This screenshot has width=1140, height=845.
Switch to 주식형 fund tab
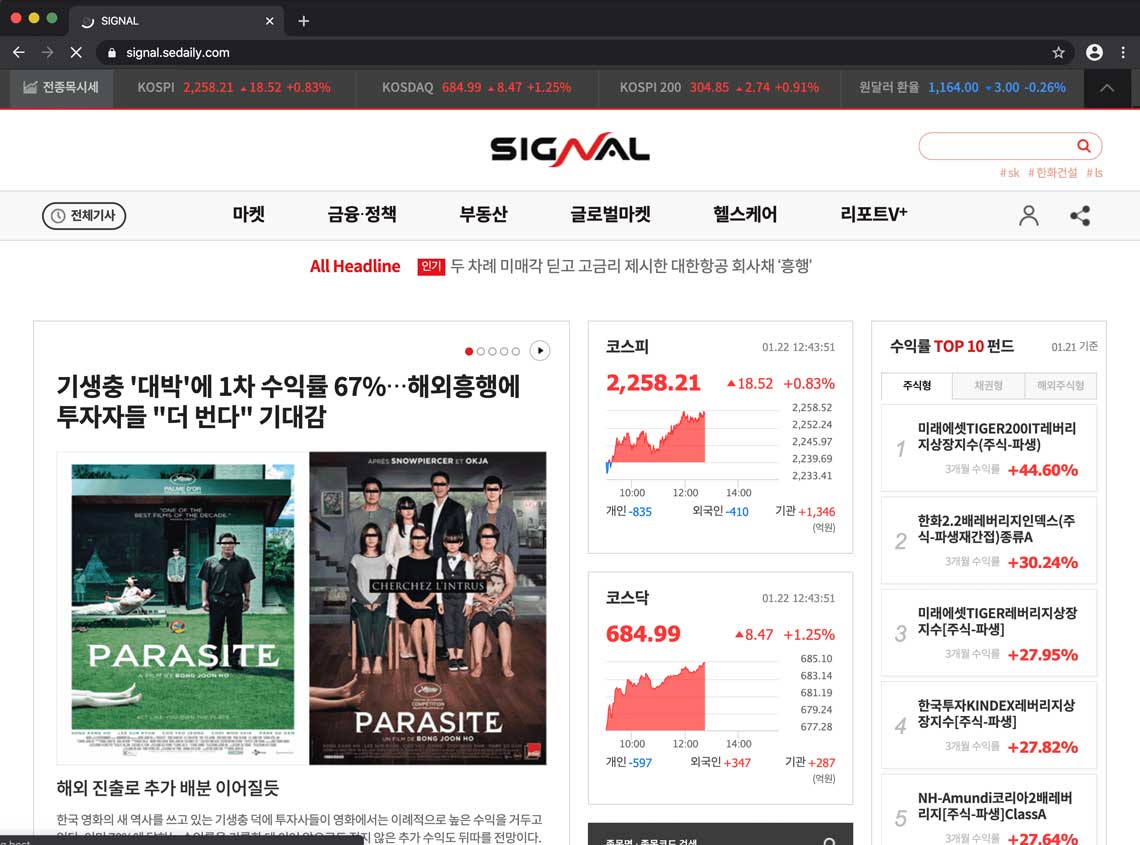point(917,385)
